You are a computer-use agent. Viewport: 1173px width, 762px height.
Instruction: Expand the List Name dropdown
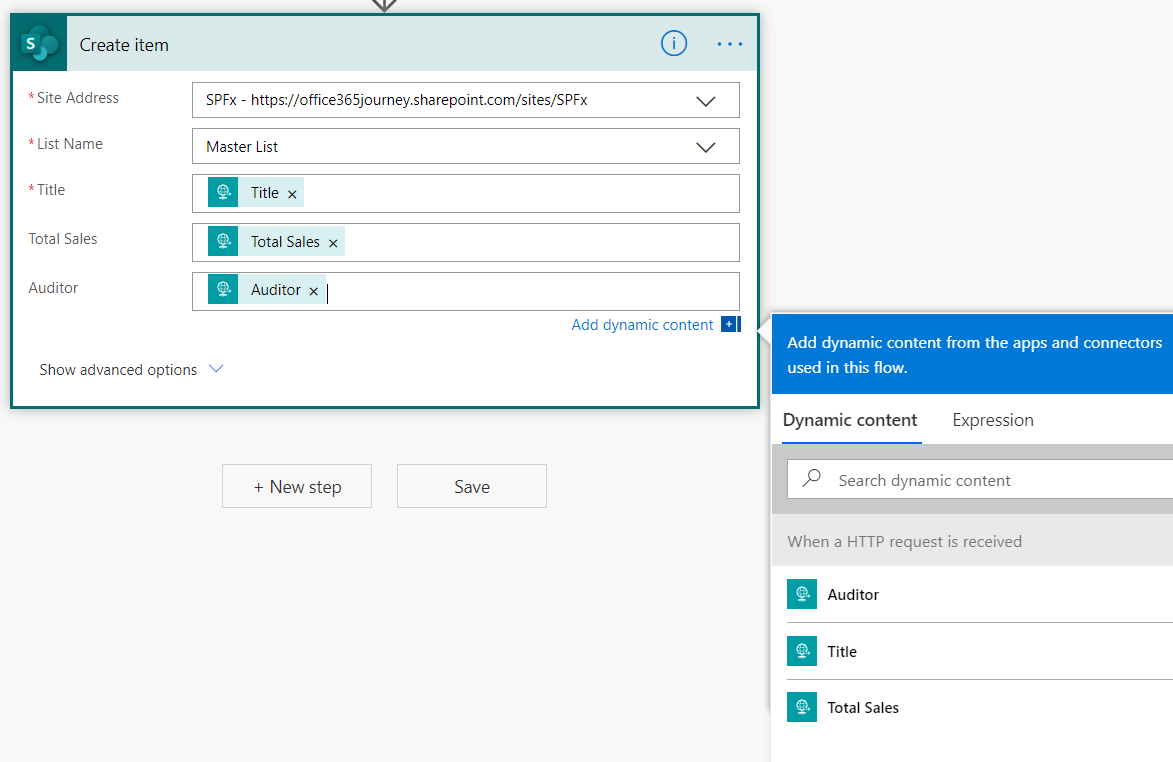coord(705,147)
